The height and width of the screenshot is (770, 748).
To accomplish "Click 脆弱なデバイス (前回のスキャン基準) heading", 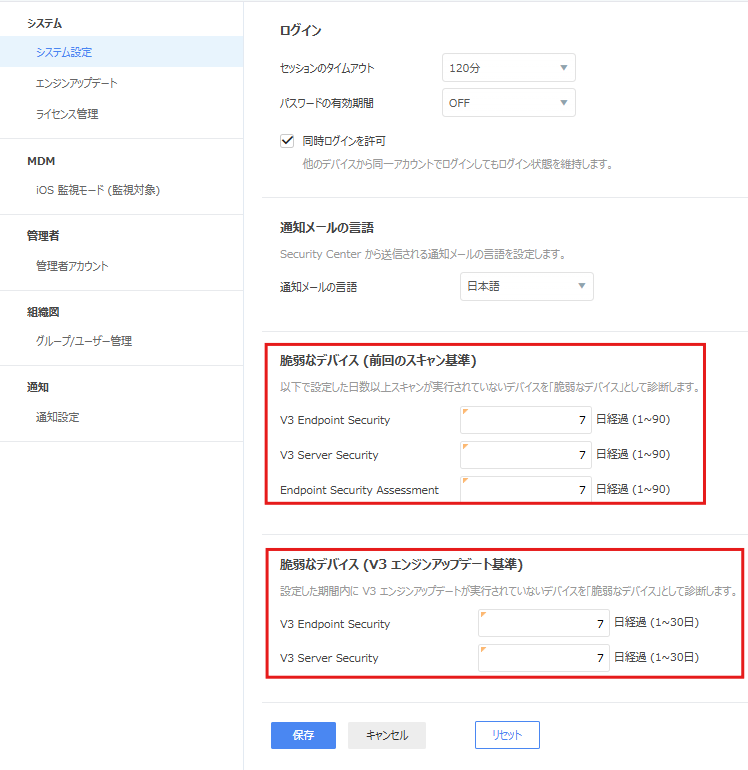I will point(378,360).
